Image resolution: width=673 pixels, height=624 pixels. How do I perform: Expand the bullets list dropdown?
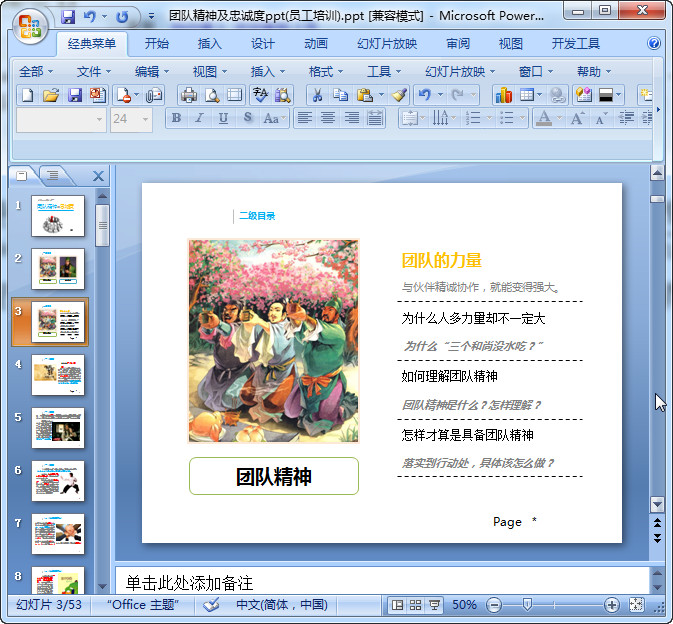[522, 118]
